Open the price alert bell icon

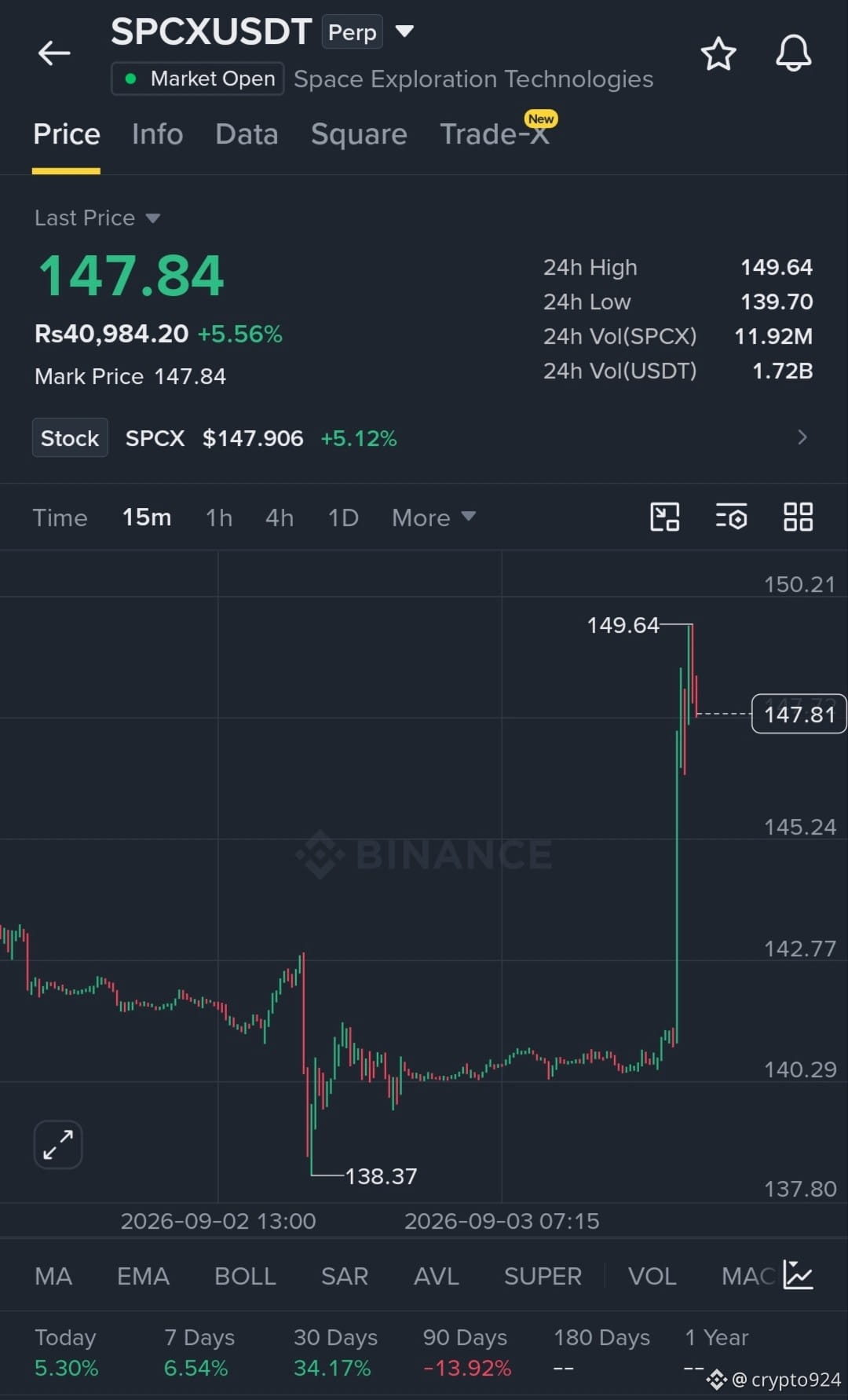[793, 53]
